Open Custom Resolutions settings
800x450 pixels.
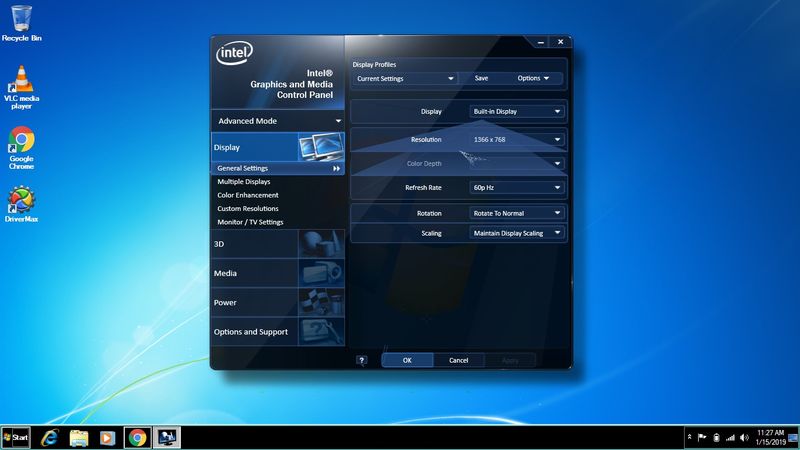coord(248,209)
